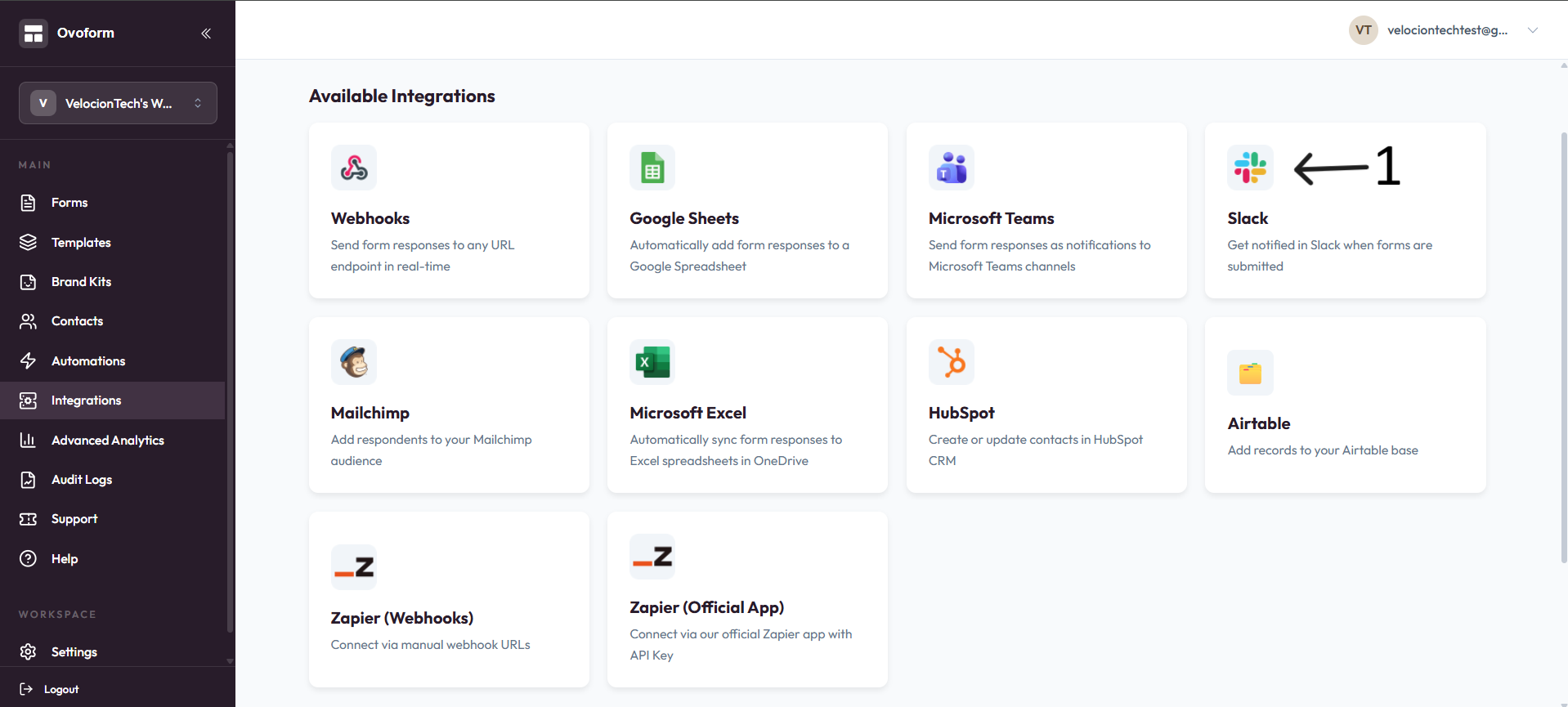Click the Slack logo icon

[1250, 168]
